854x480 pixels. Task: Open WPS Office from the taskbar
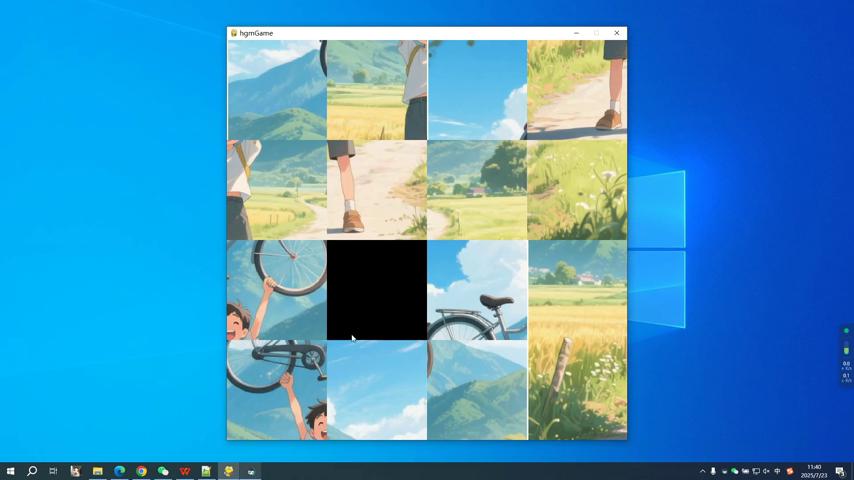click(x=185, y=471)
